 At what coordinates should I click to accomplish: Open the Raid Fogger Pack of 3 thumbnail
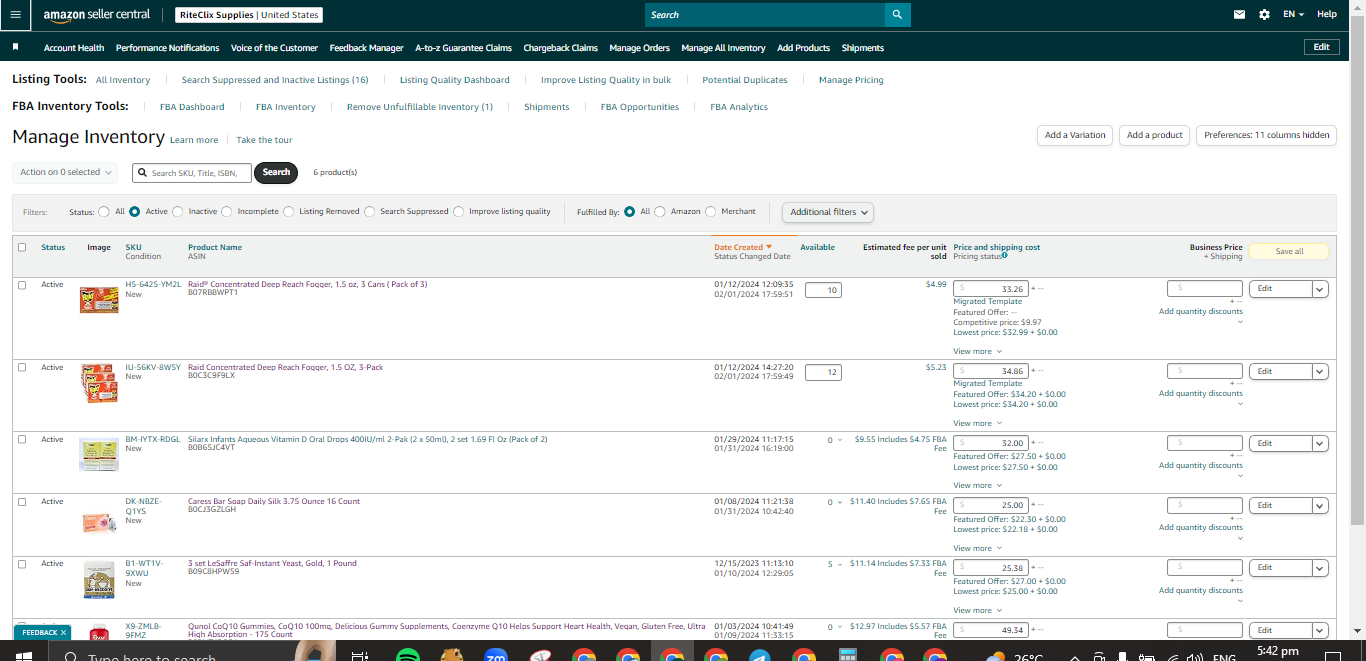pos(99,299)
